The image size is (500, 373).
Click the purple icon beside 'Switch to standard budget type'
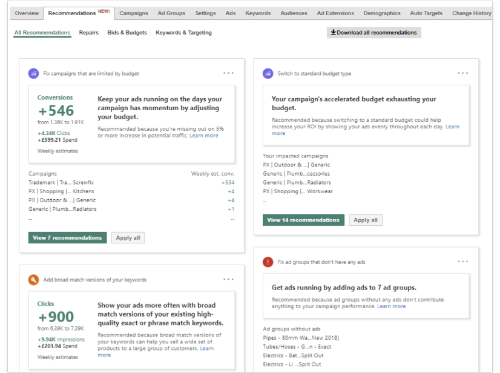tap(268, 73)
